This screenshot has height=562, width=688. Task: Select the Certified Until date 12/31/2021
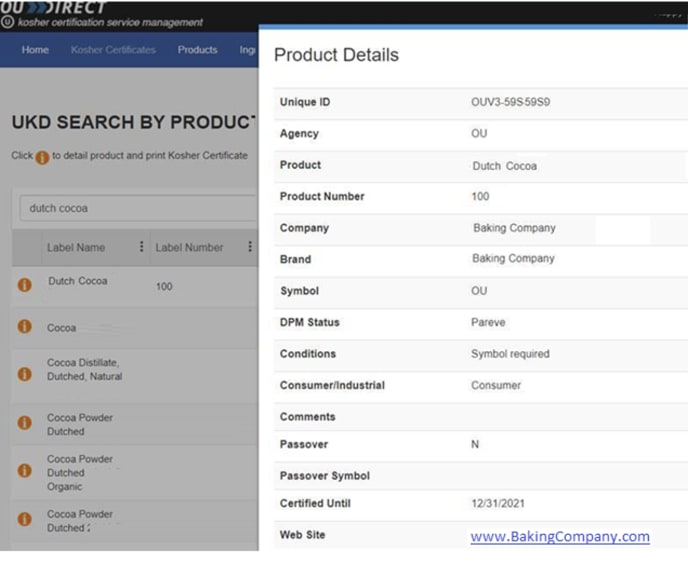point(498,503)
